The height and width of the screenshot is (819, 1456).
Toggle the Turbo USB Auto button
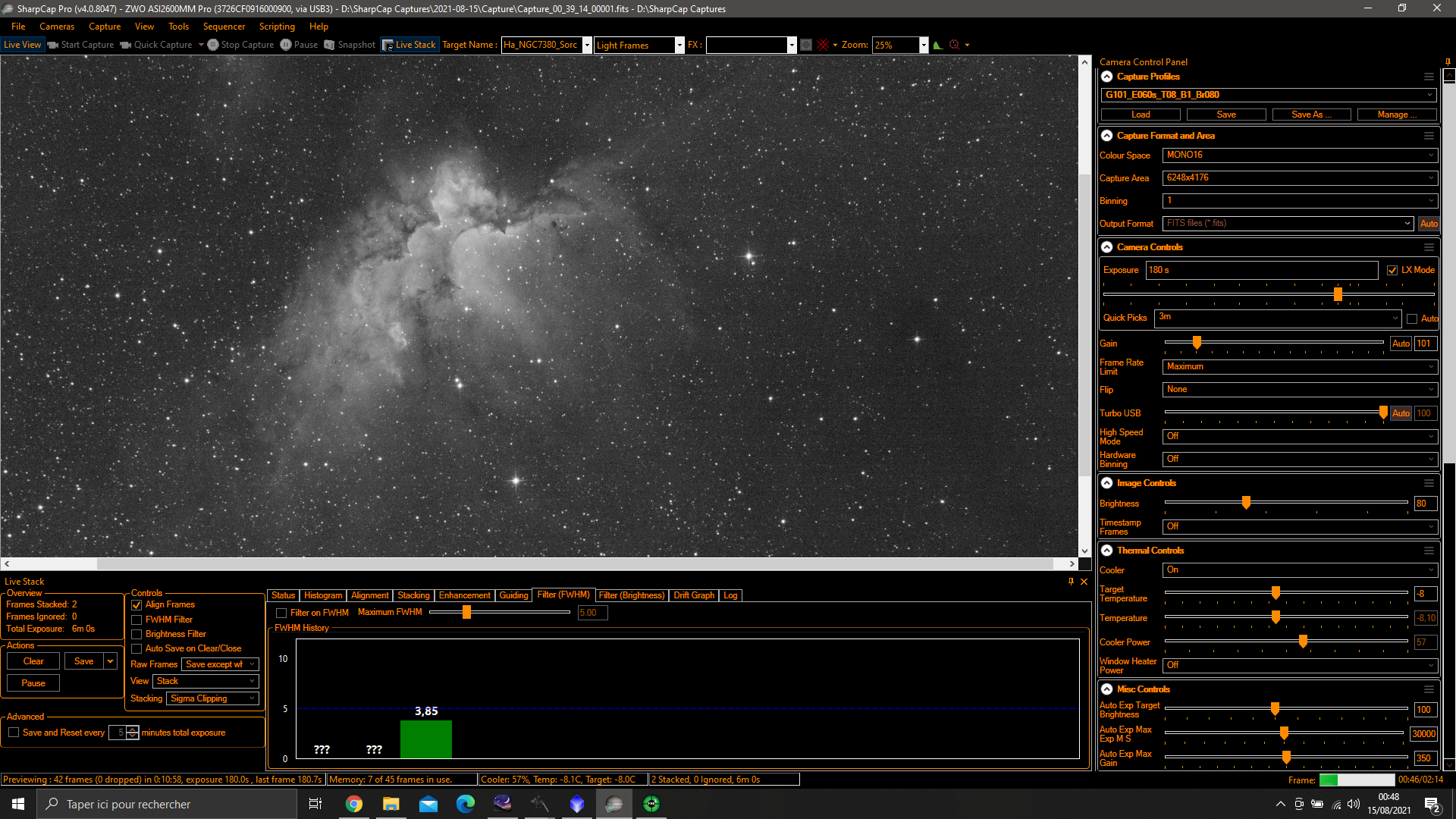coord(1401,413)
